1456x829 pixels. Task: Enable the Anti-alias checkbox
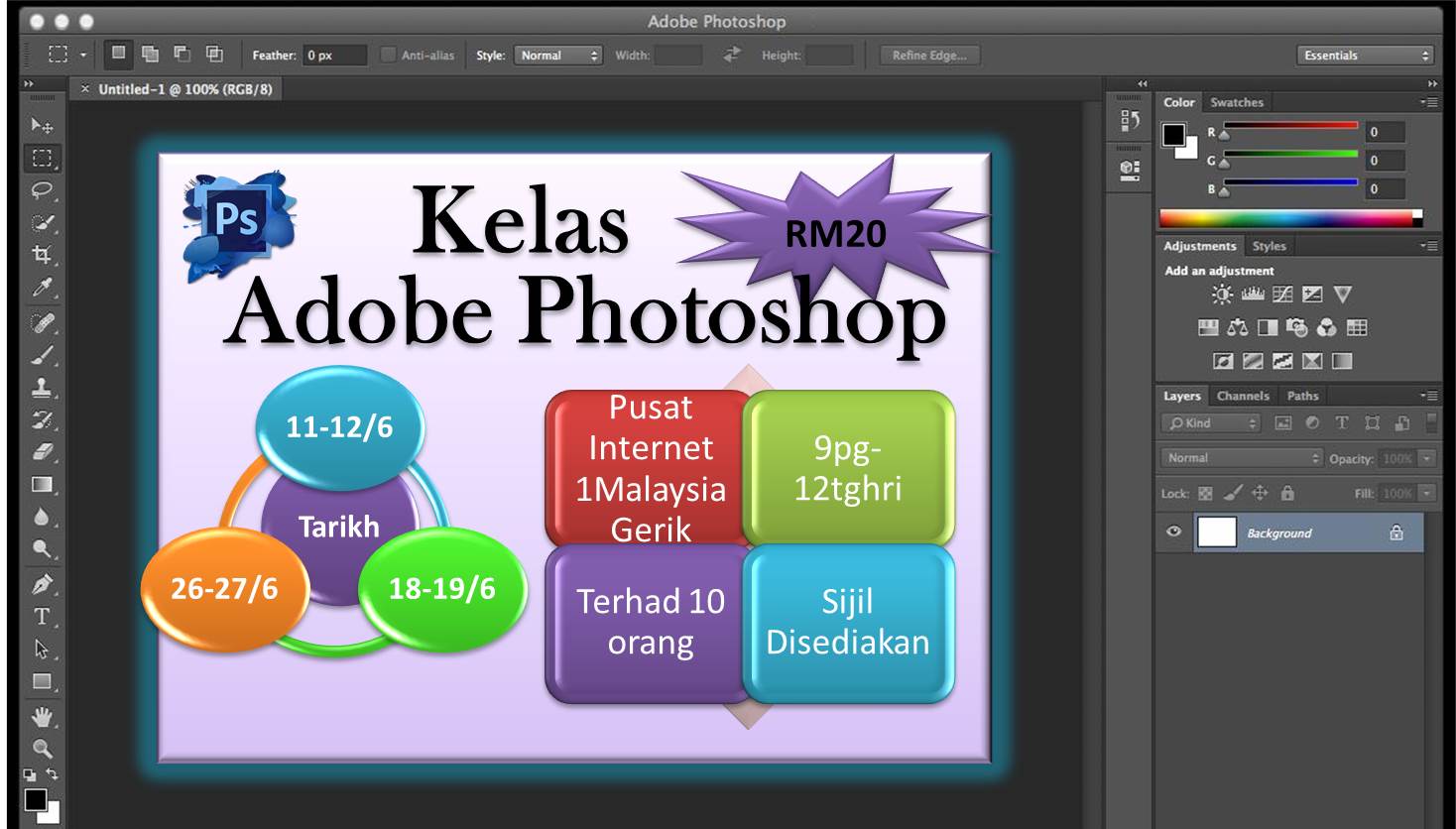(389, 56)
